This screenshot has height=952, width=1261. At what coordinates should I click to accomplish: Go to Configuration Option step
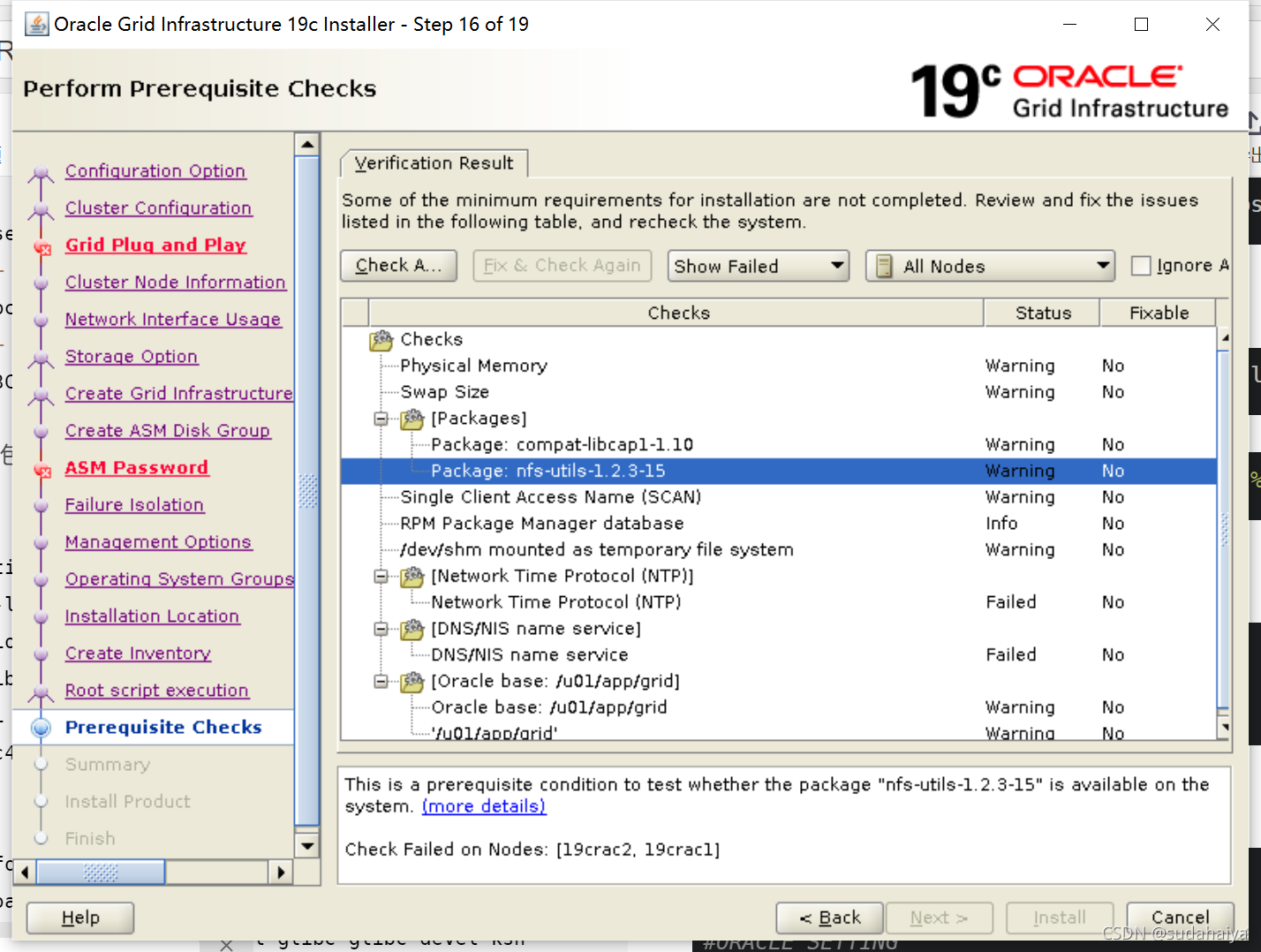[155, 171]
